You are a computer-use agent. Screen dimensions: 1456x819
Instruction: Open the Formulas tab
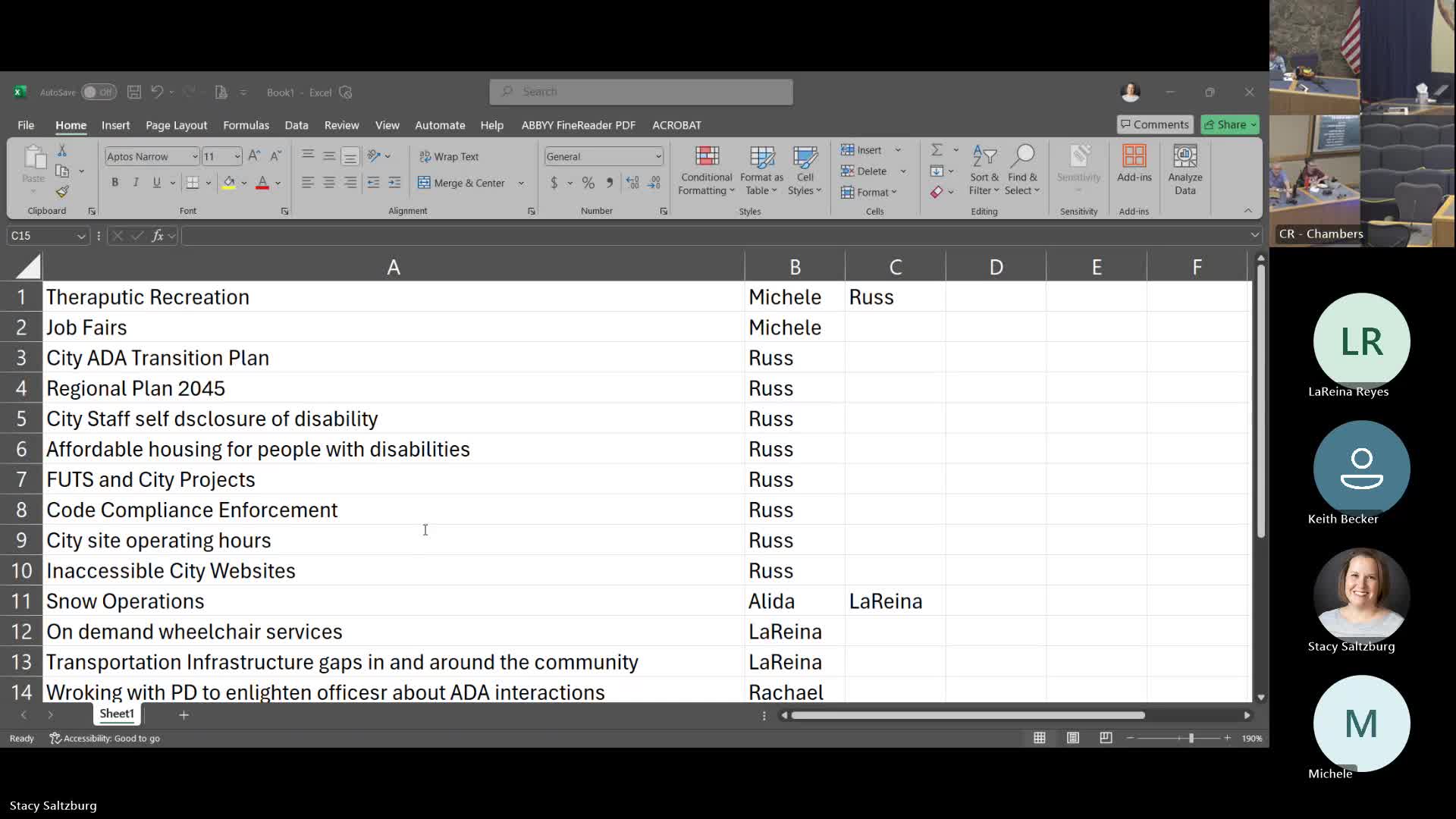point(246,125)
